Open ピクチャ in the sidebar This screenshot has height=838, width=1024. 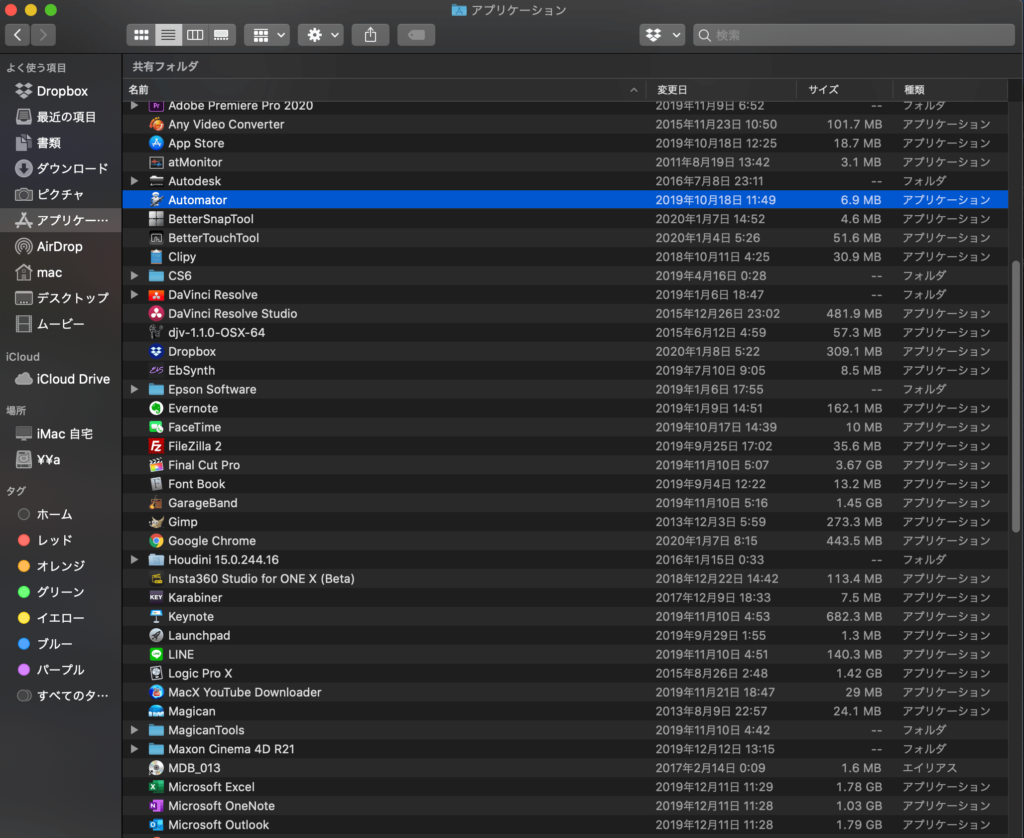[x=60, y=195]
